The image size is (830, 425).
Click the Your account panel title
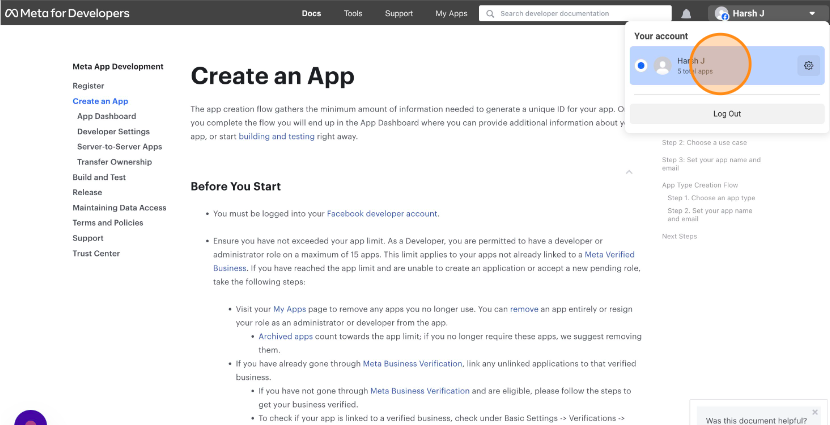coord(661,36)
